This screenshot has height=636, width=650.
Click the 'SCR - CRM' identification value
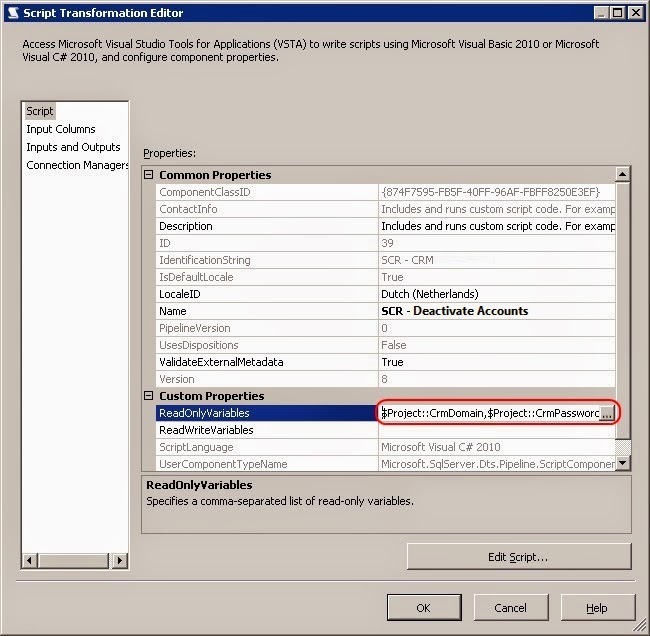point(407,260)
